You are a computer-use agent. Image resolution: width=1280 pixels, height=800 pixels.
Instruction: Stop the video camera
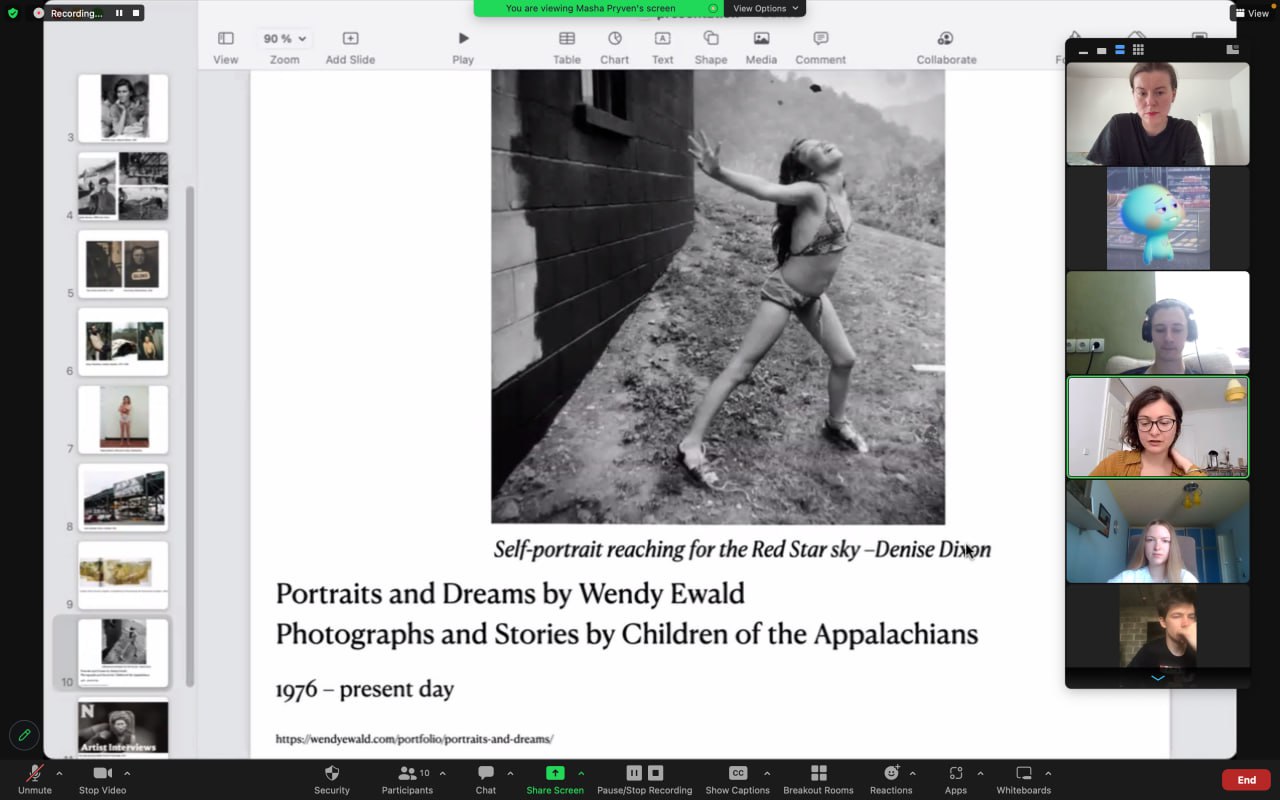pos(102,779)
